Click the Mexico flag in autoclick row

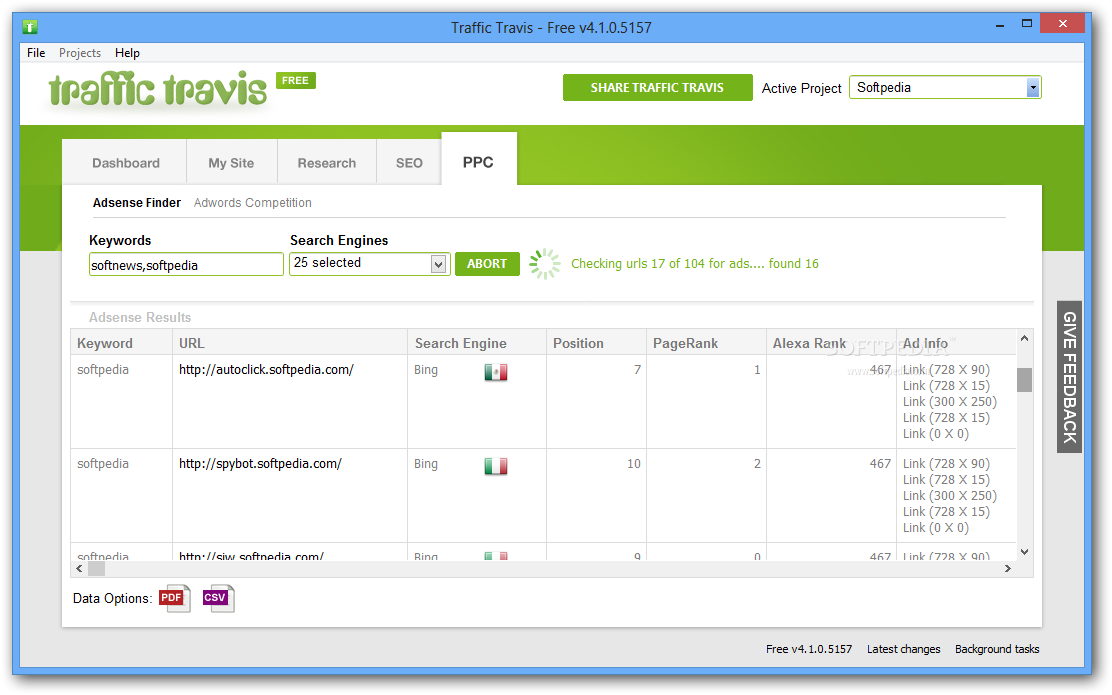pos(496,372)
